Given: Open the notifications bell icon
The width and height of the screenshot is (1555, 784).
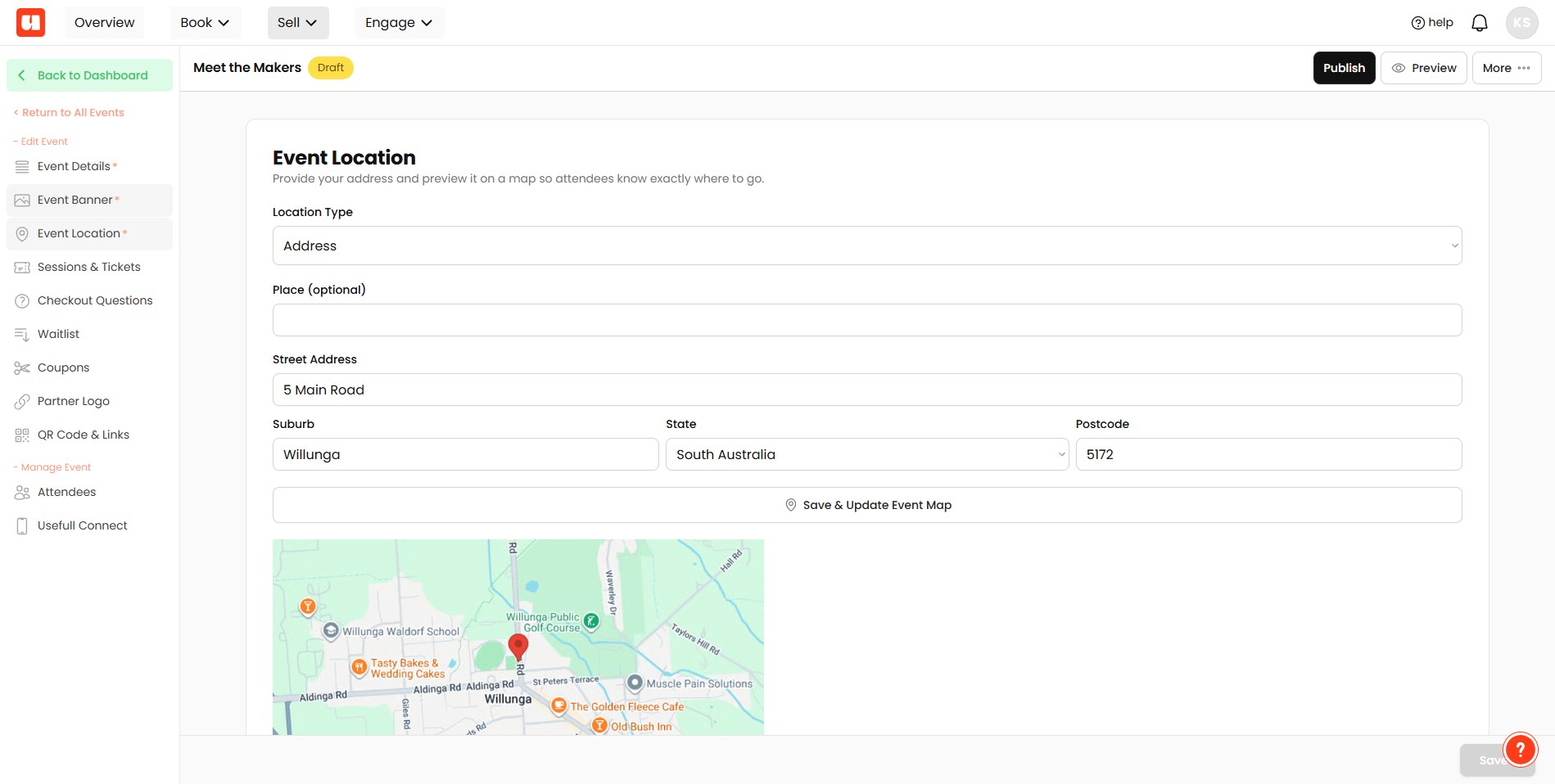Looking at the screenshot, I should (1479, 23).
